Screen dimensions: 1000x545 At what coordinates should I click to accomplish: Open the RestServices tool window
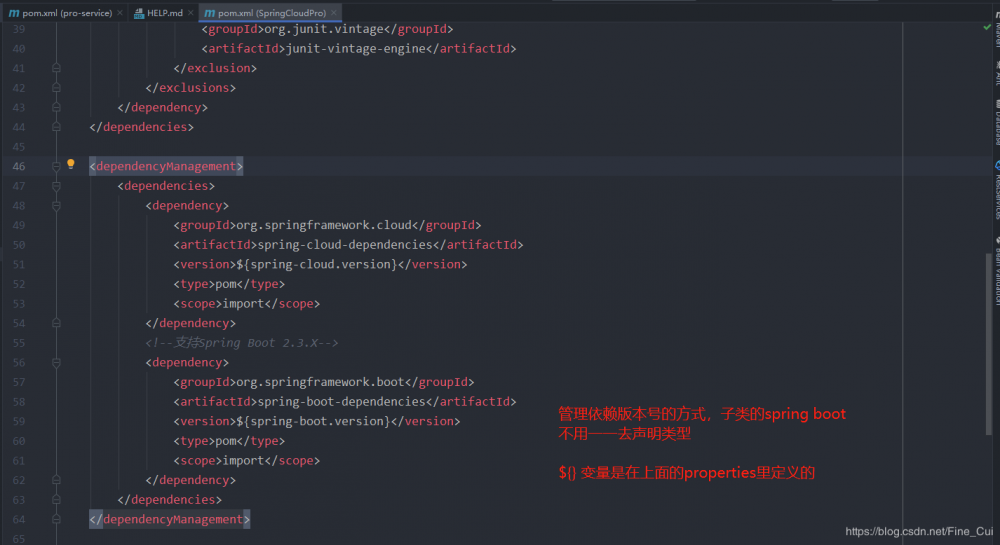[997, 190]
